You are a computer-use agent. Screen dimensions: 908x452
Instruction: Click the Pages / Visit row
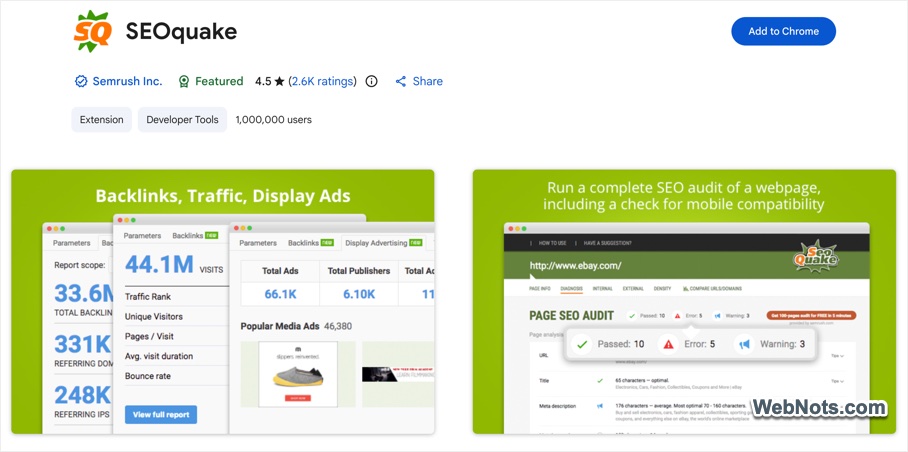177,336
